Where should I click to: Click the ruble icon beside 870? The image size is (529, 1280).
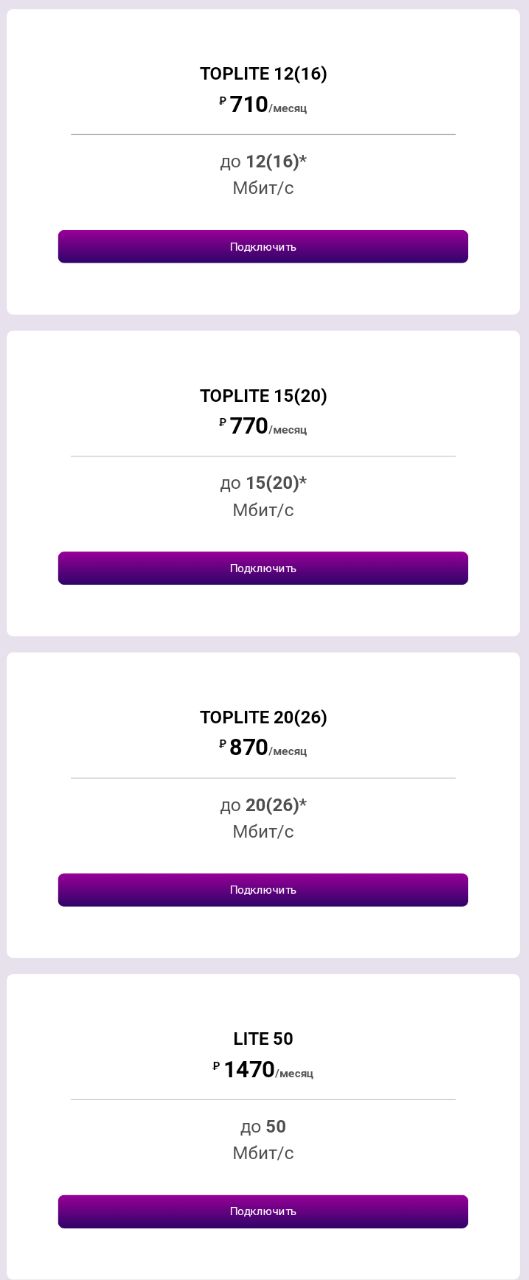tap(223, 744)
